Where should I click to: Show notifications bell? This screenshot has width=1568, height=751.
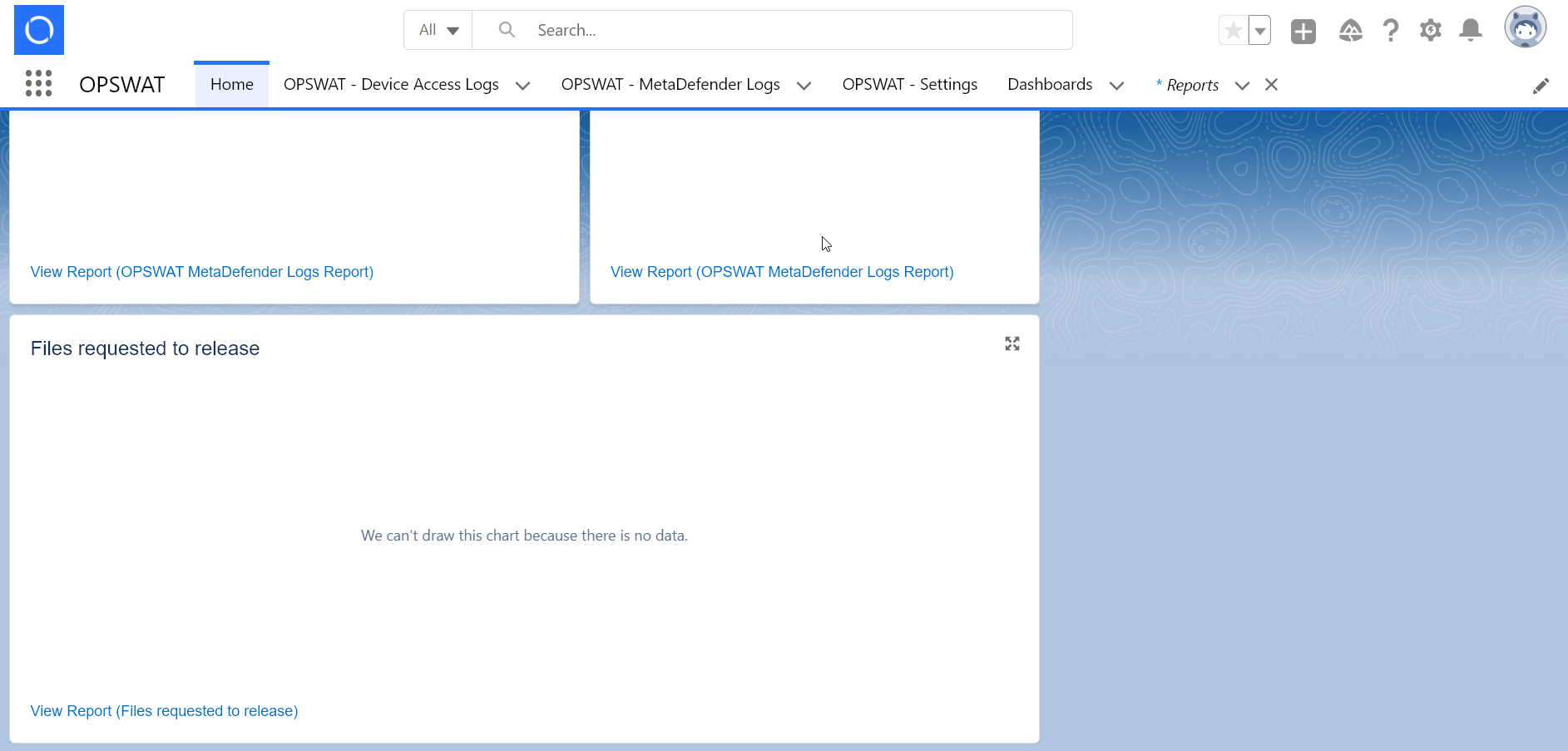pos(1471,31)
